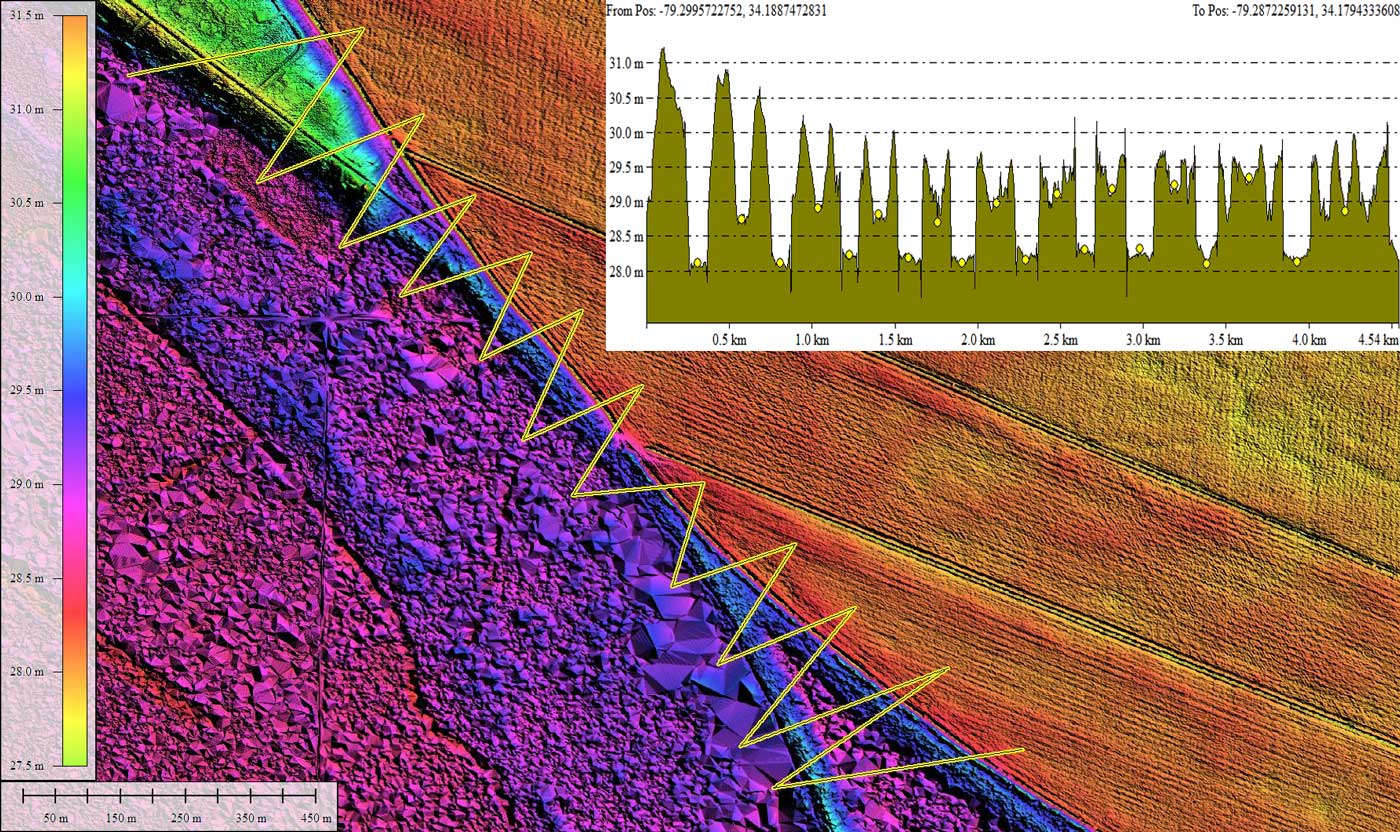
Task: Click the 1.0 km distance axis label
Action: pos(812,340)
